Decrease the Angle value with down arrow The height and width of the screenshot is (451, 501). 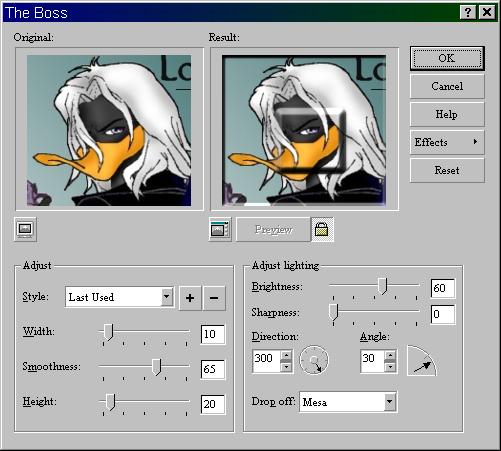[x=390, y=366]
